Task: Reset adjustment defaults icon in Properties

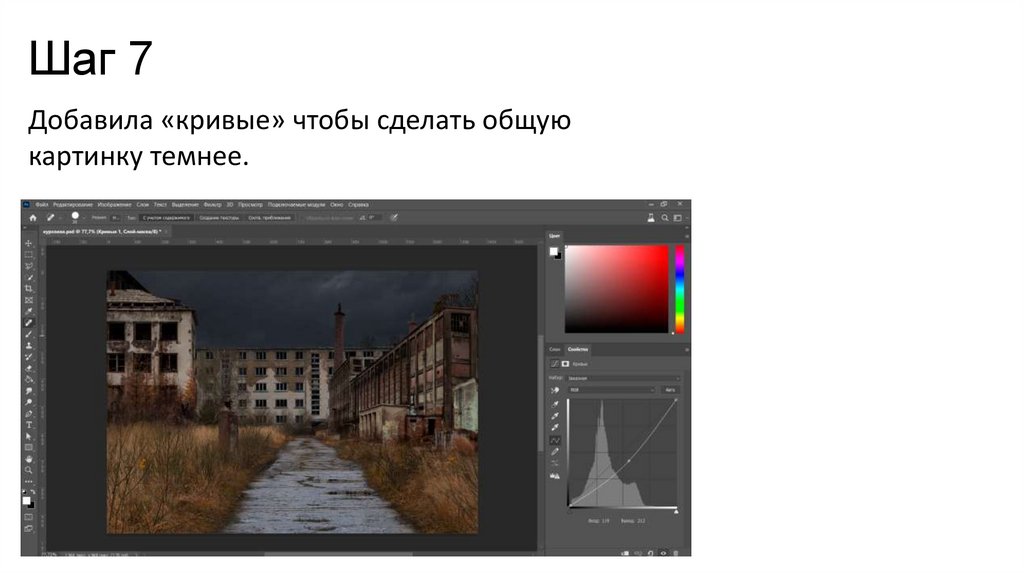Action: tap(650, 553)
